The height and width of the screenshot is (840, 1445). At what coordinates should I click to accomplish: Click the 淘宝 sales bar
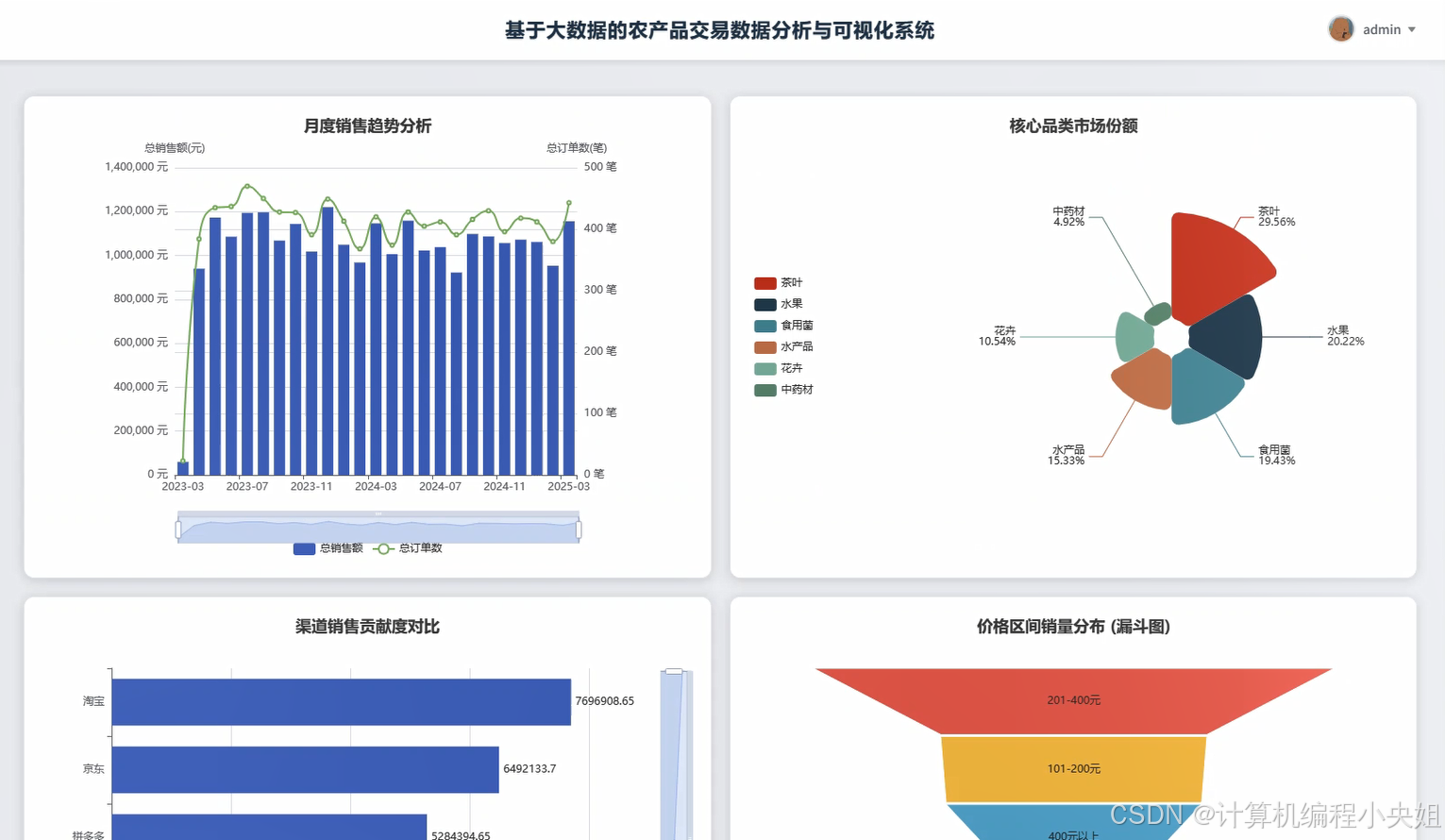coord(342,702)
